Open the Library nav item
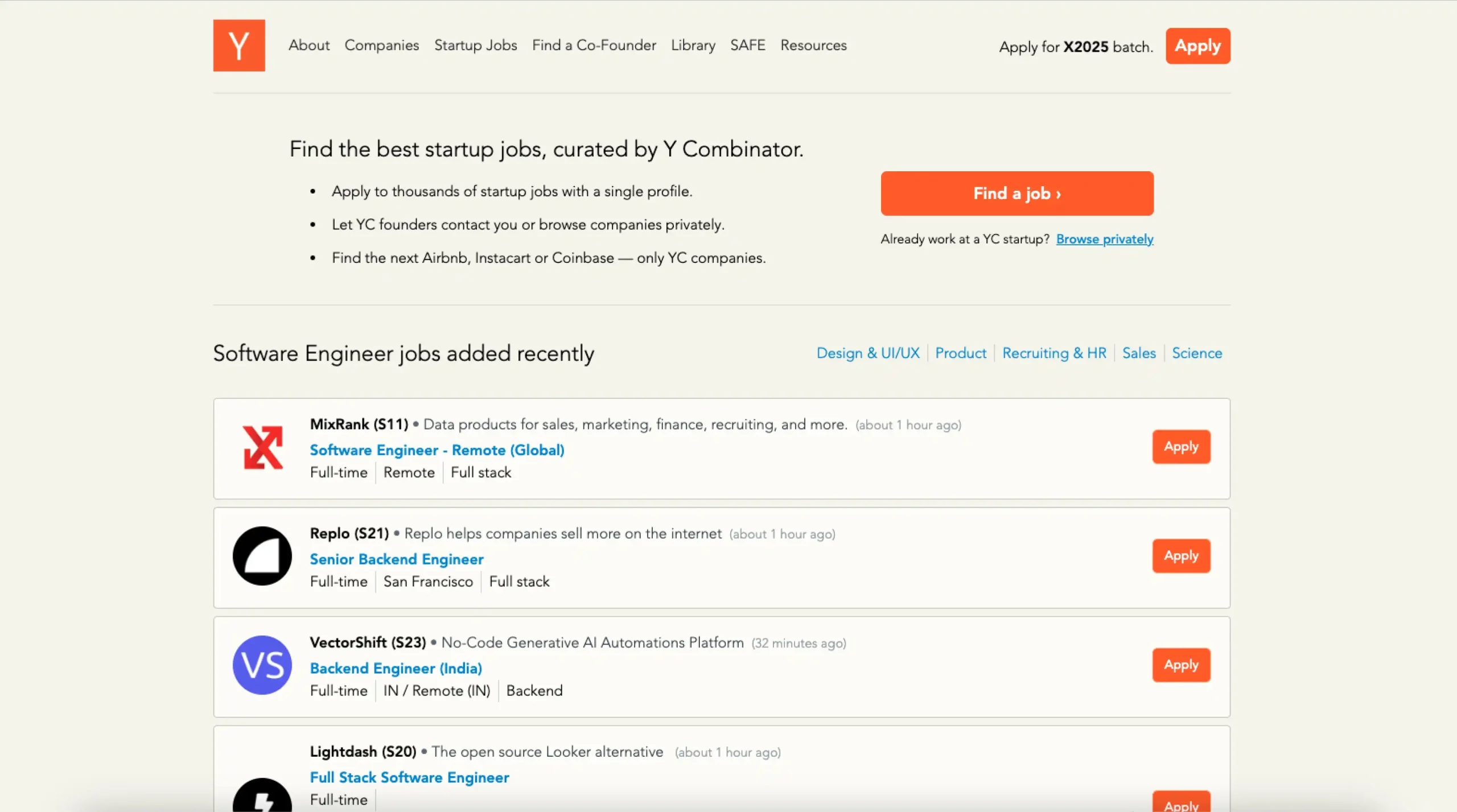This screenshot has height=812, width=1457. point(693,45)
